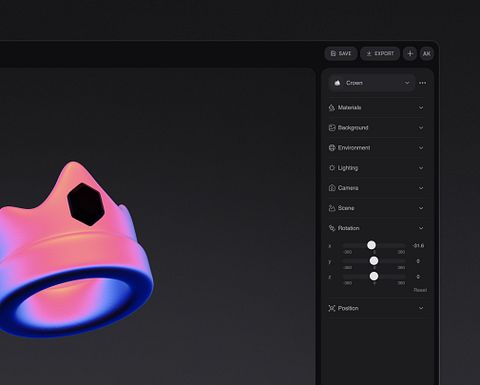This screenshot has width=480, height=385.
Task: Open the AK user avatar menu
Action: (x=427, y=53)
